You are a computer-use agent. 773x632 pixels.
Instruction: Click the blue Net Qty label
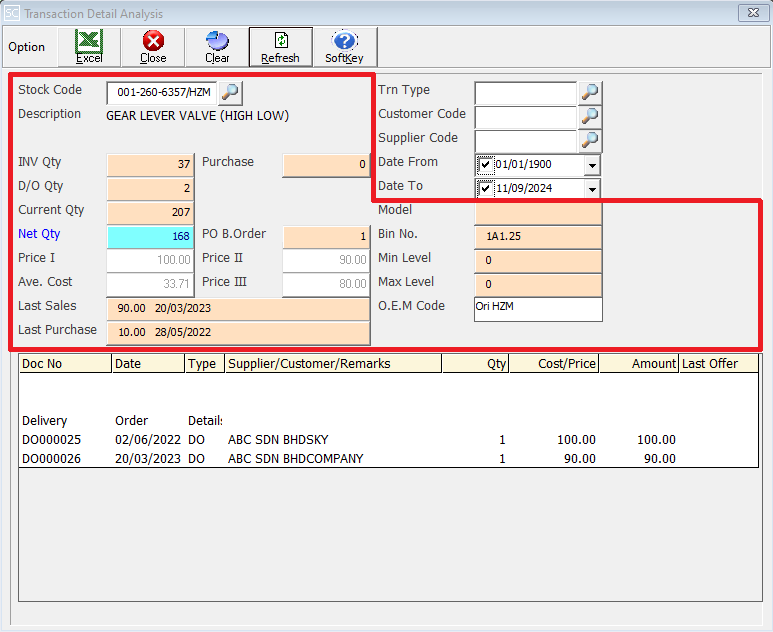[39, 234]
